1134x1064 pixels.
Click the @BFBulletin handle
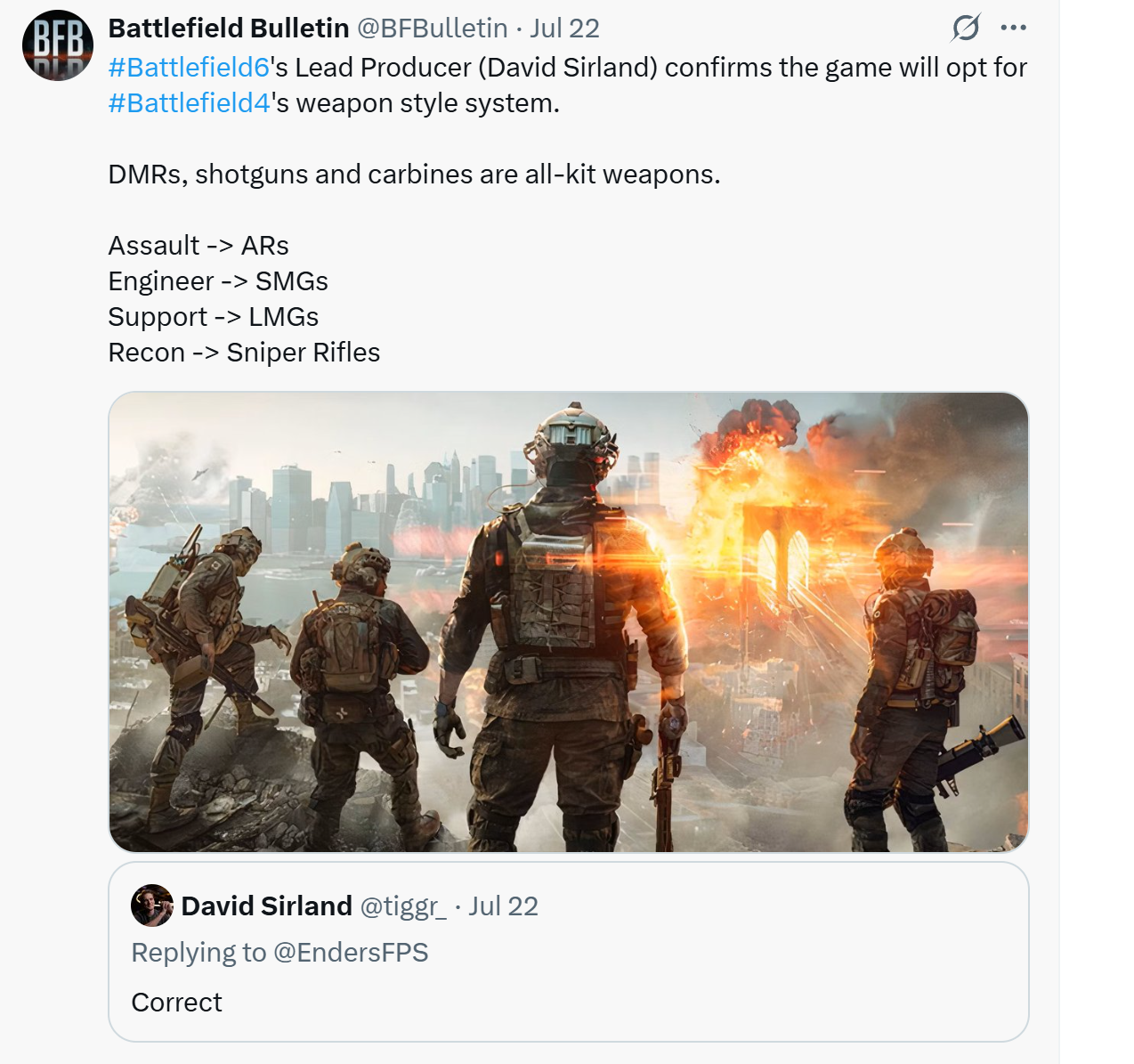pyautogui.click(x=433, y=28)
